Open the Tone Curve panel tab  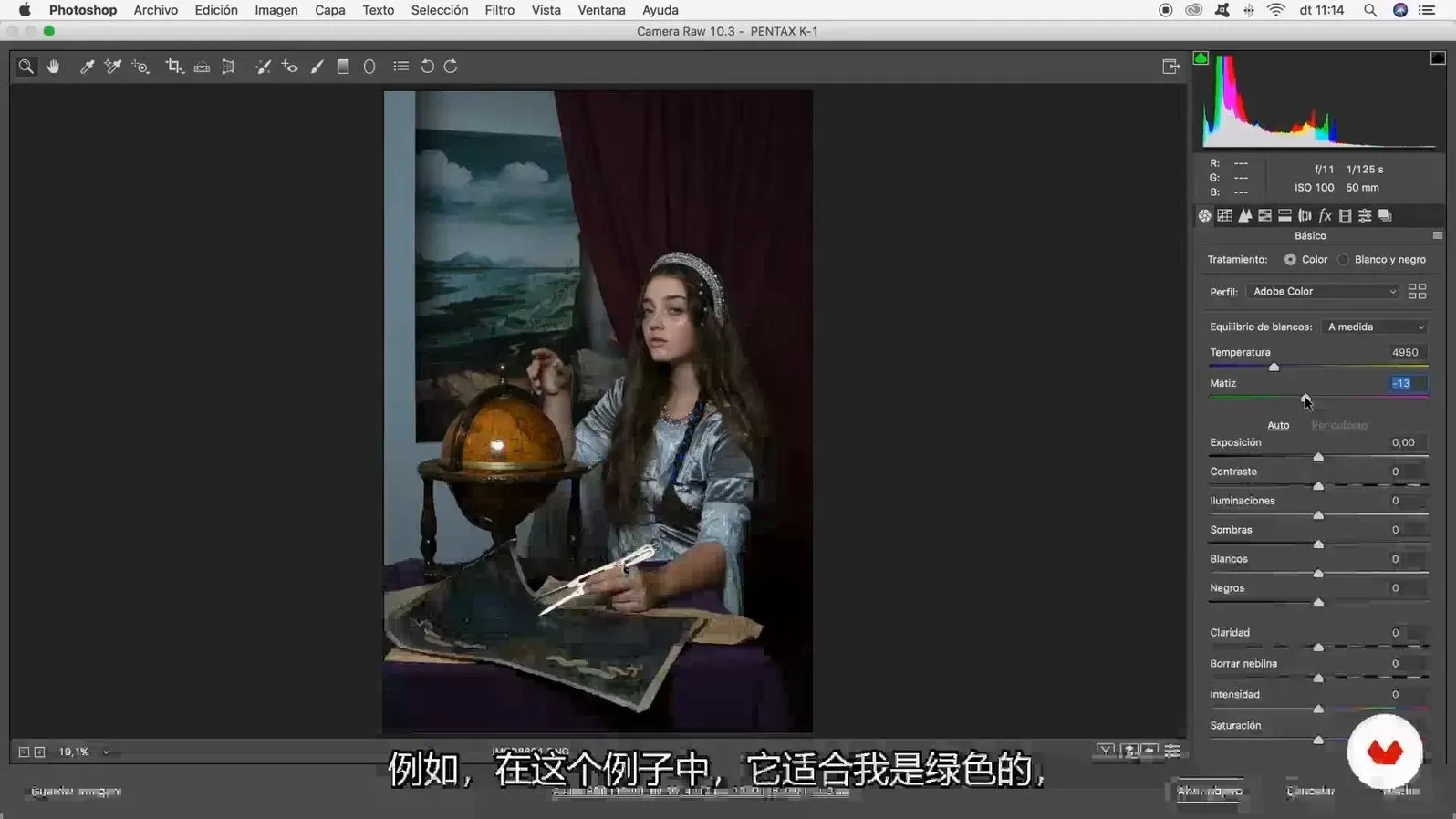point(1224,216)
